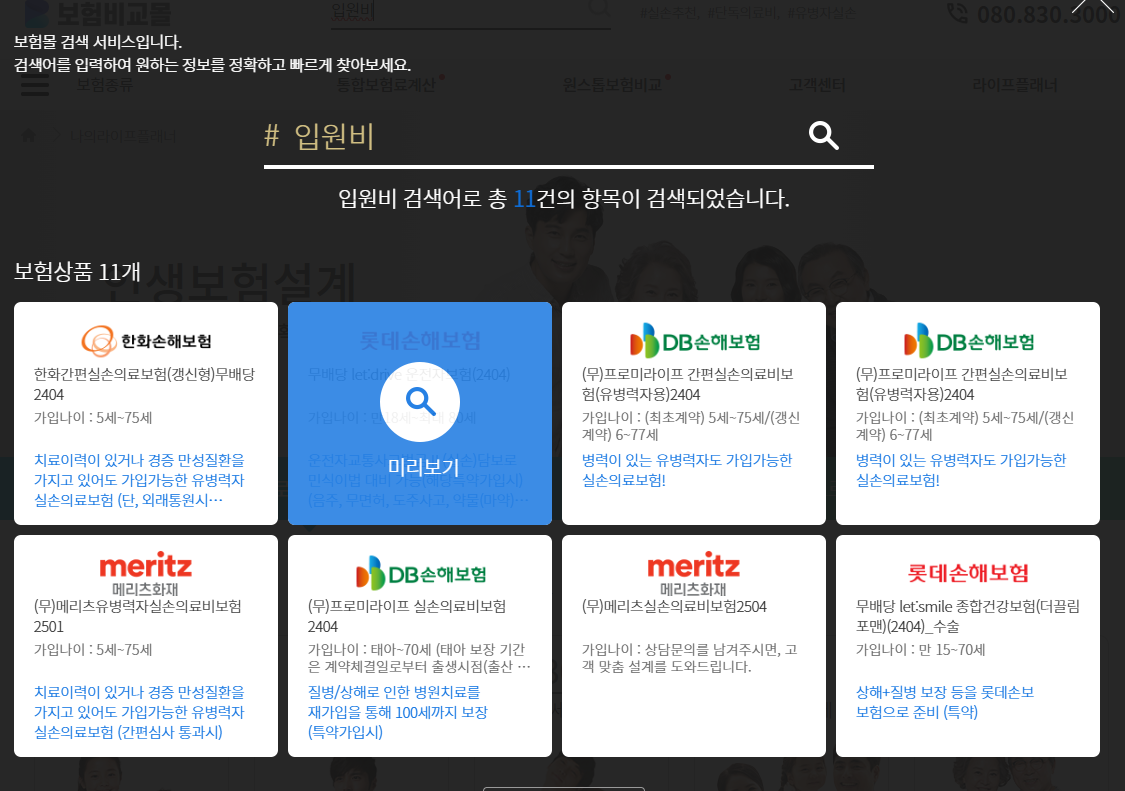Open the 미리보기 preview magnifier button
1125x791 pixels.
click(420, 402)
